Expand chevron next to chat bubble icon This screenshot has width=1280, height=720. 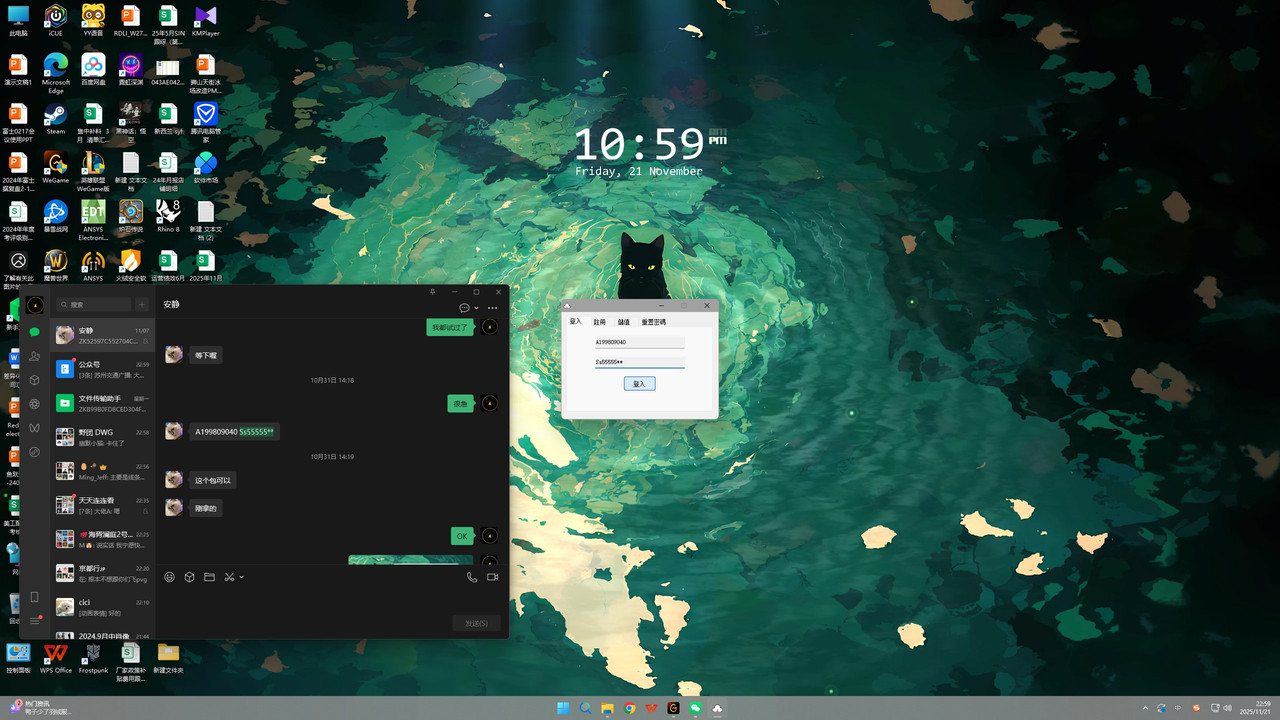click(476, 308)
